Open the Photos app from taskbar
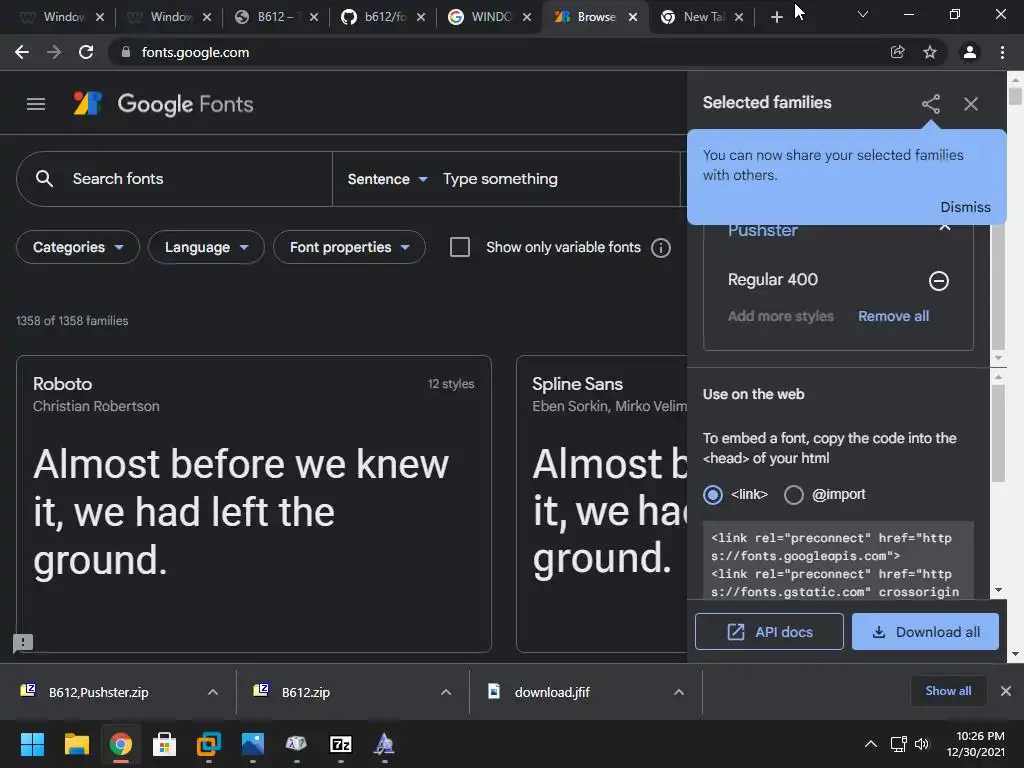 [253, 744]
